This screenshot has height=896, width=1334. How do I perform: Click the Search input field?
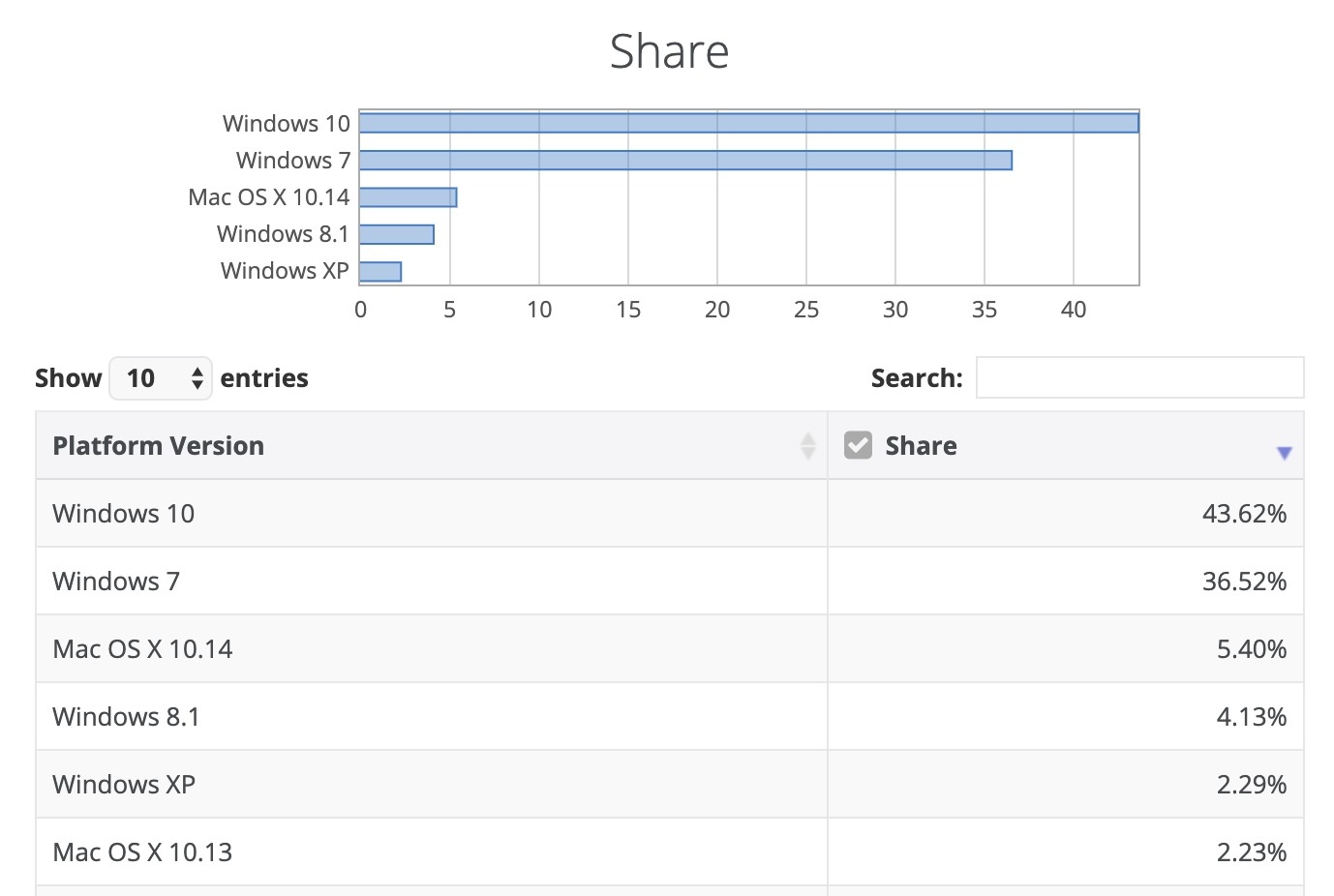(x=1139, y=377)
